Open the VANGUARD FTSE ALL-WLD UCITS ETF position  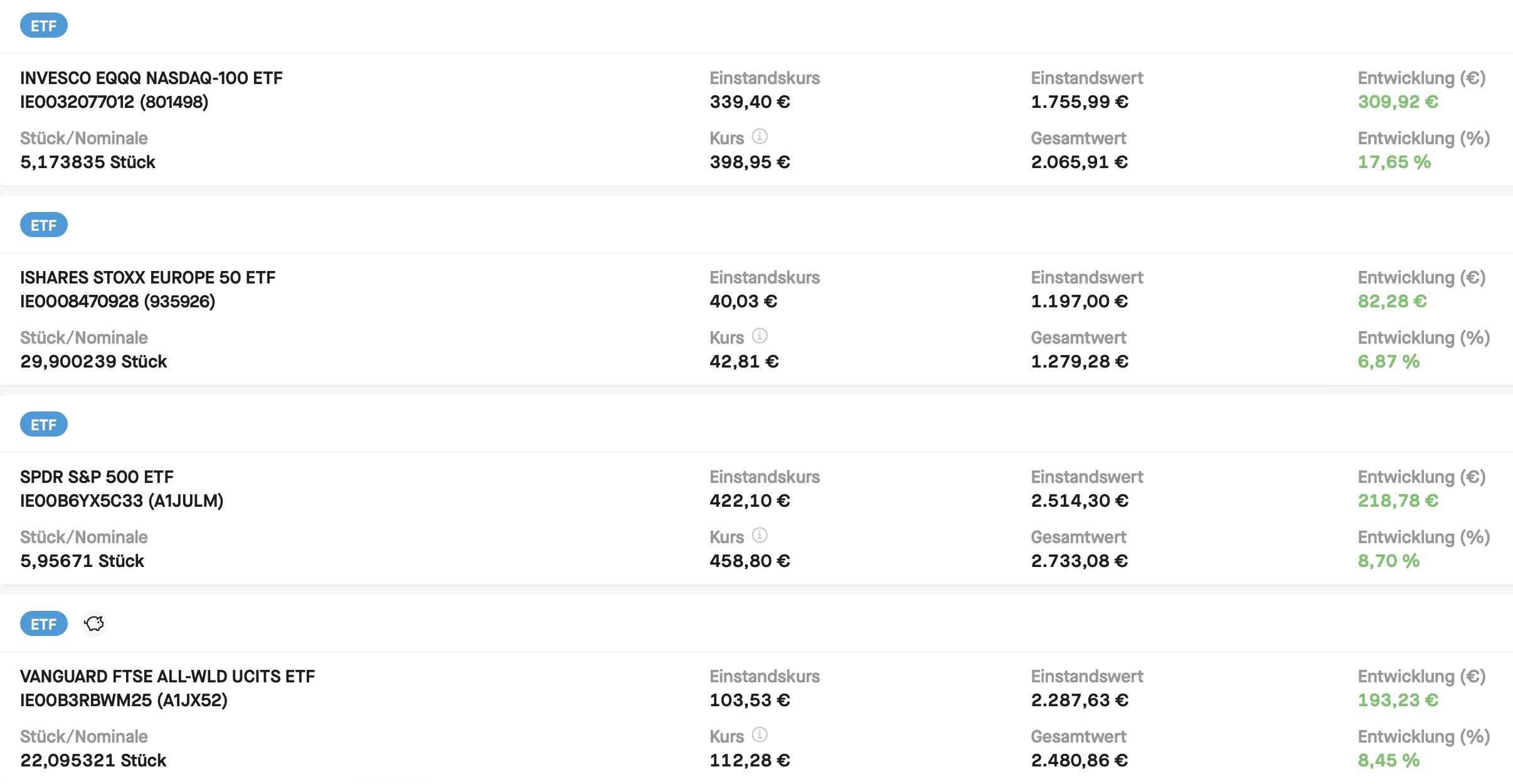[x=167, y=677]
